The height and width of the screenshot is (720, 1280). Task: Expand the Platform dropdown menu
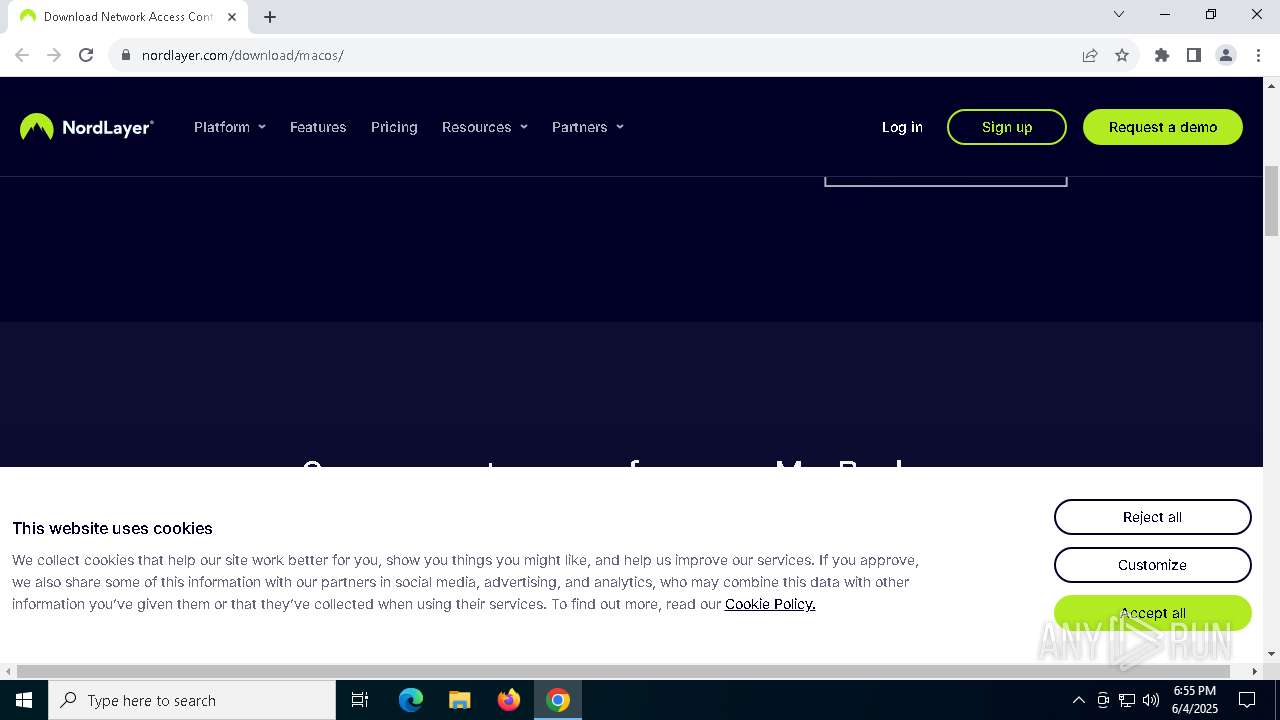(230, 127)
